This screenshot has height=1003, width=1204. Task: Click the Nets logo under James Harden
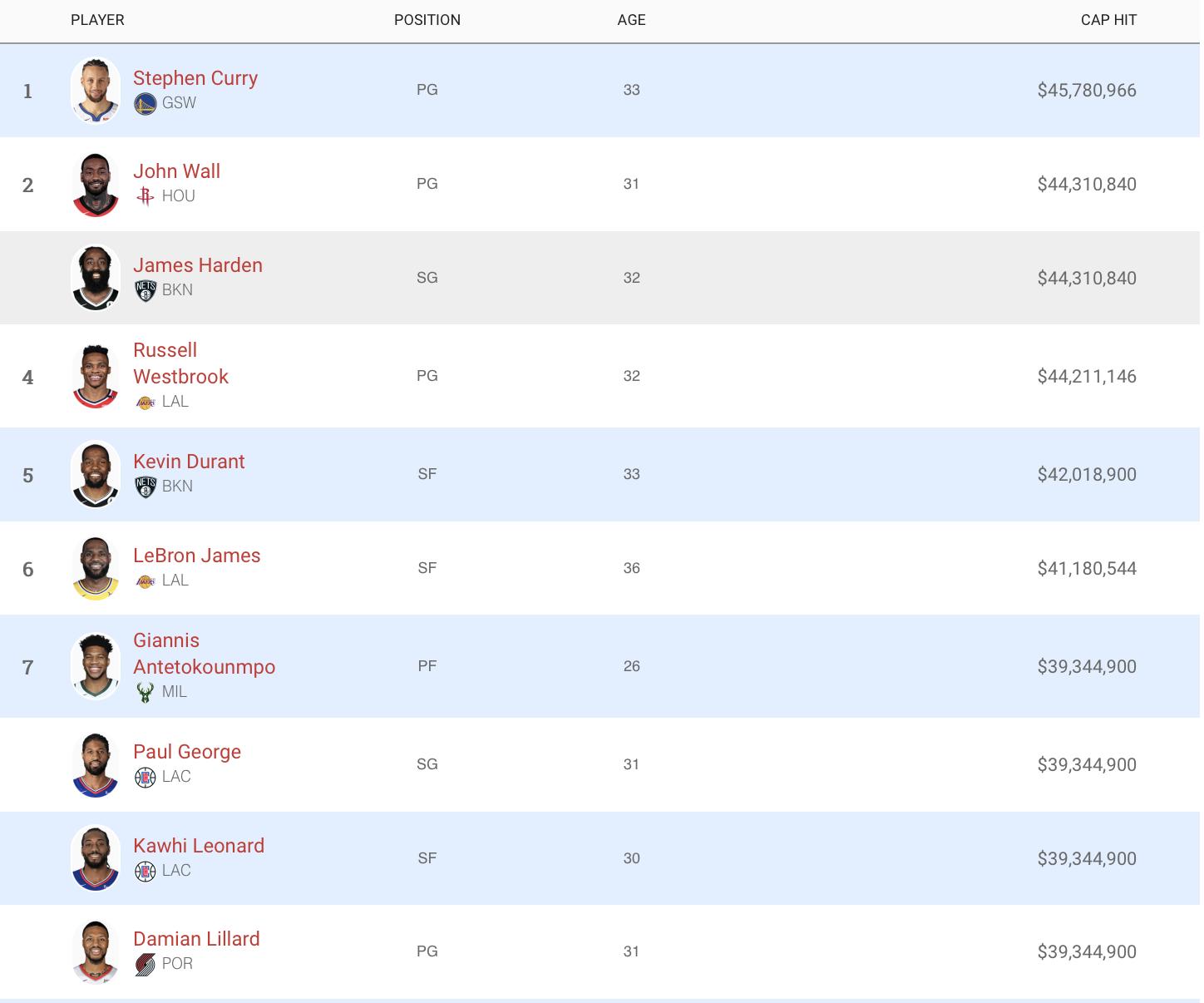(145, 291)
